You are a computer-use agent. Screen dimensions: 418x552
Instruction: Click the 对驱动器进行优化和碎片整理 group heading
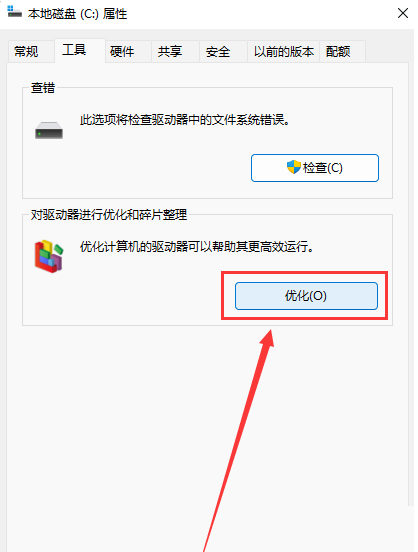(x=109, y=214)
